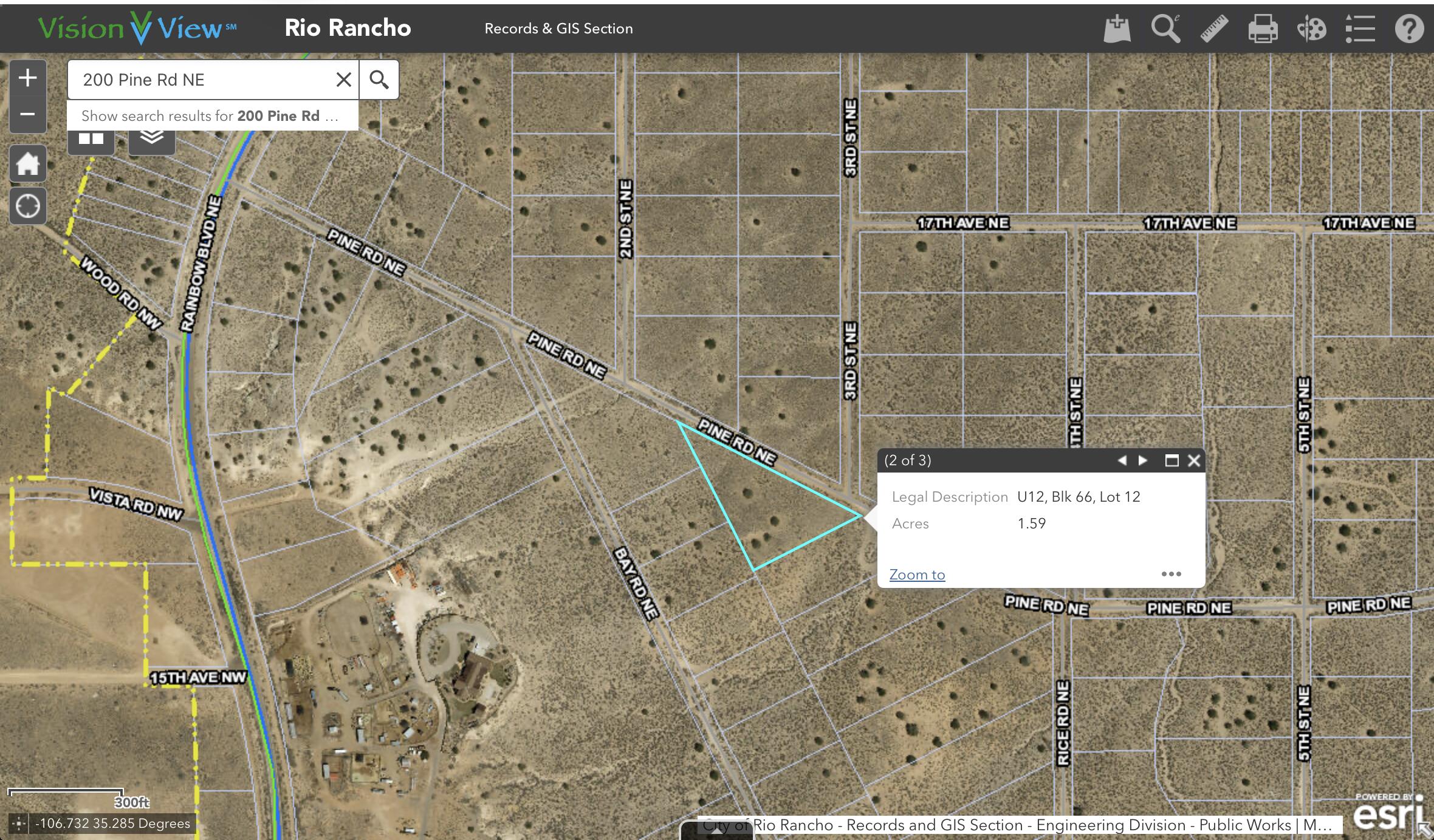Viewport: 1434px width, 840px height.
Task: Click the 15TH AVE NW road label
Action: pyautogui.click(x=198, y=678)
